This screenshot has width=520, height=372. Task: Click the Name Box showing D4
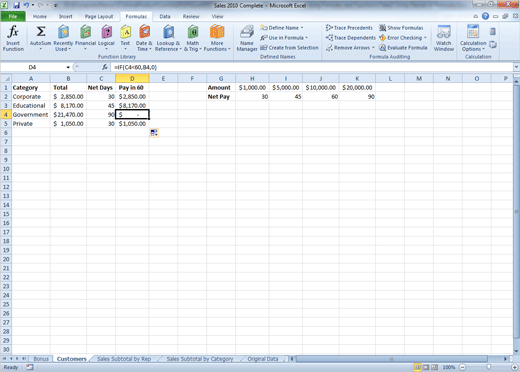click(x=32, y=67)
